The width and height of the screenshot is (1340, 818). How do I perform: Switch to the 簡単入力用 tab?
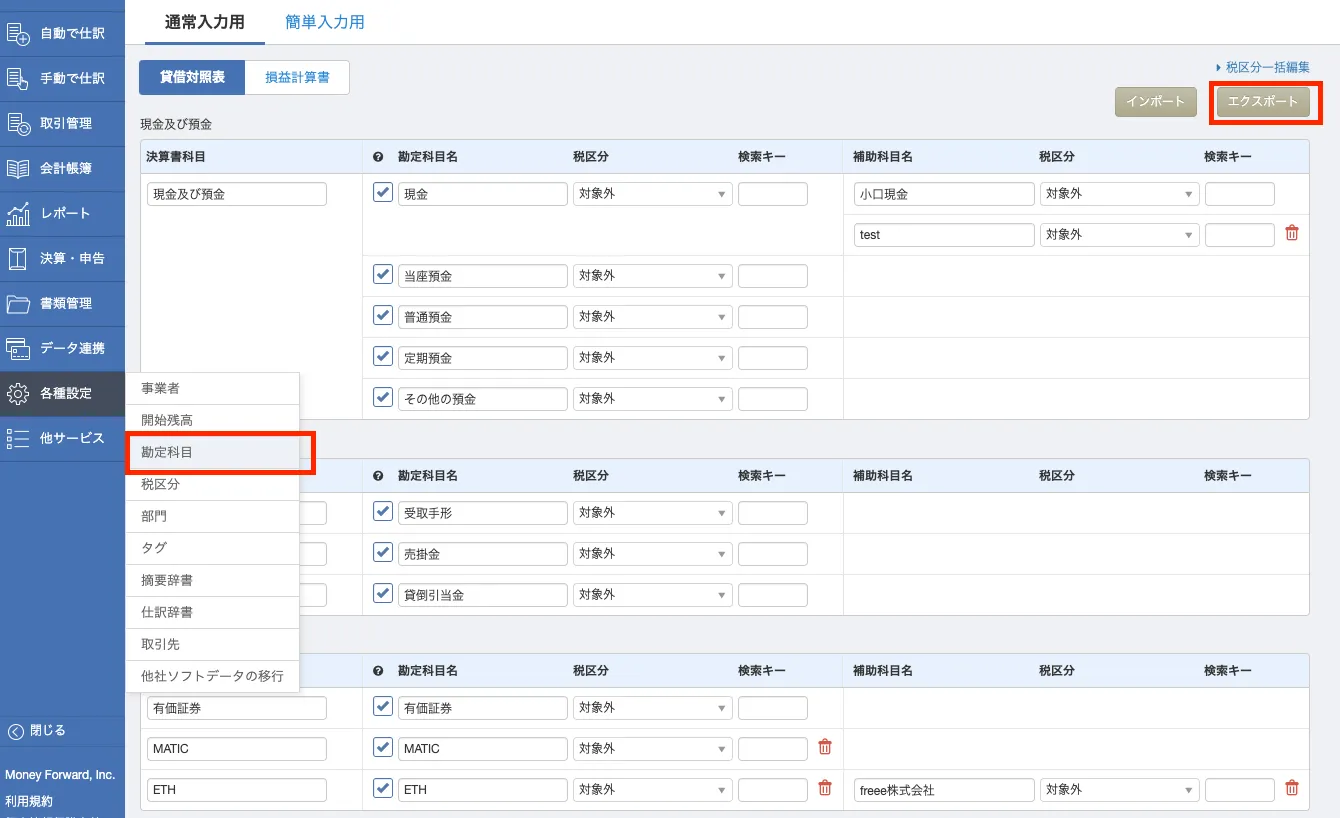[324, 22]
